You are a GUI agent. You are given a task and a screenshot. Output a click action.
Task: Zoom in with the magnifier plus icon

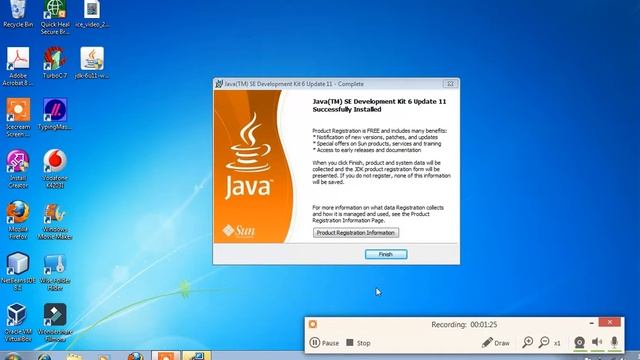[x=528, y=342]
